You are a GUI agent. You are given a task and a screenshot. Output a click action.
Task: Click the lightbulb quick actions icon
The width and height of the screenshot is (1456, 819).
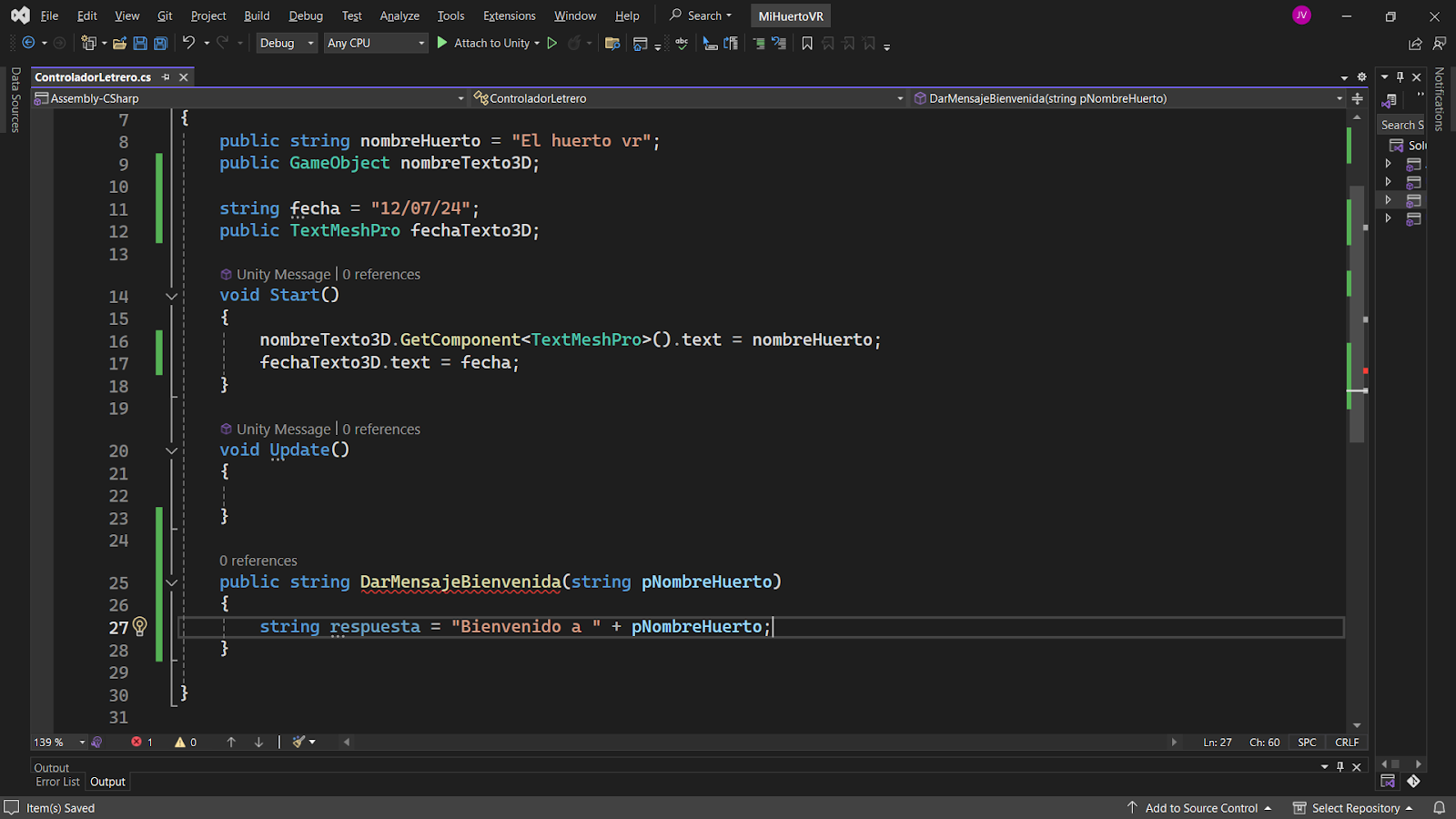point(140,626)
